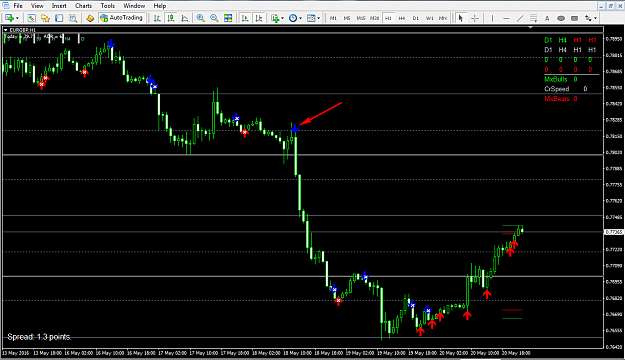This screenshot has height=360, width=625.
Task: Select the H4 timeframe
Action: [402, 18]
